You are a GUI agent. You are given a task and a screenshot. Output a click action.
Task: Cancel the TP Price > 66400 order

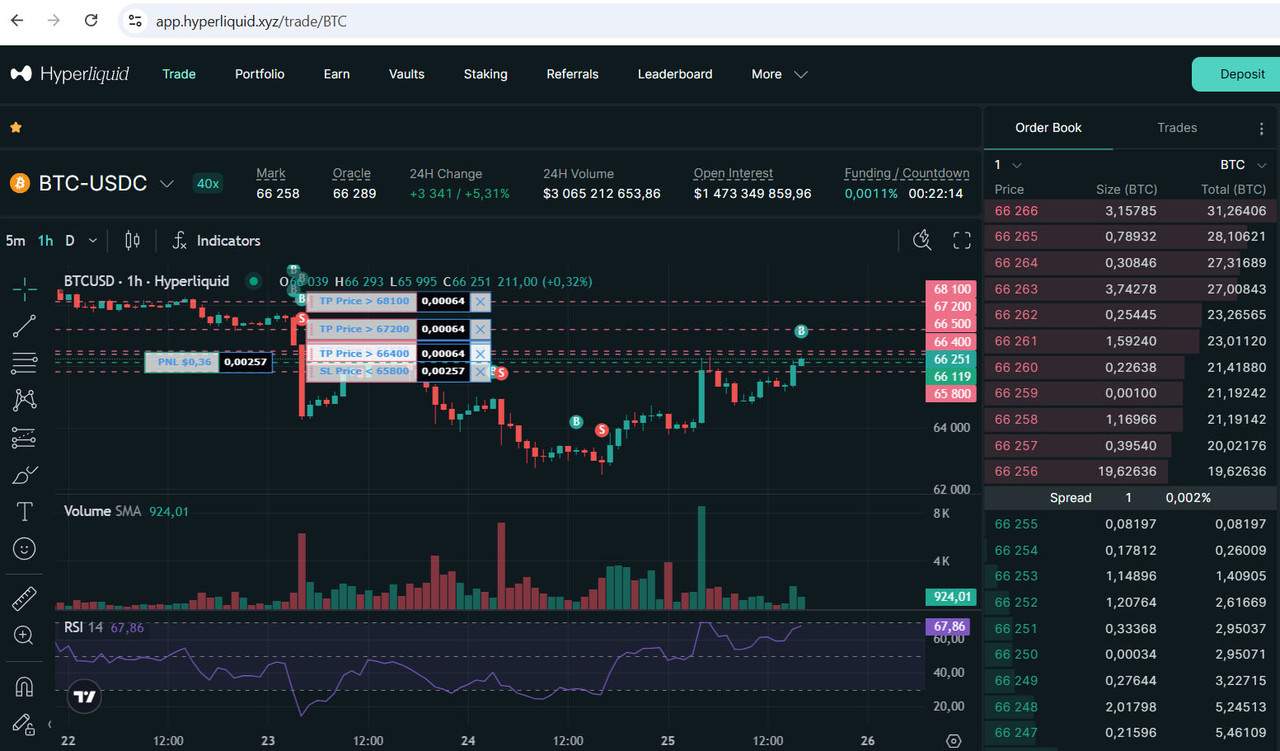[480, 354]
